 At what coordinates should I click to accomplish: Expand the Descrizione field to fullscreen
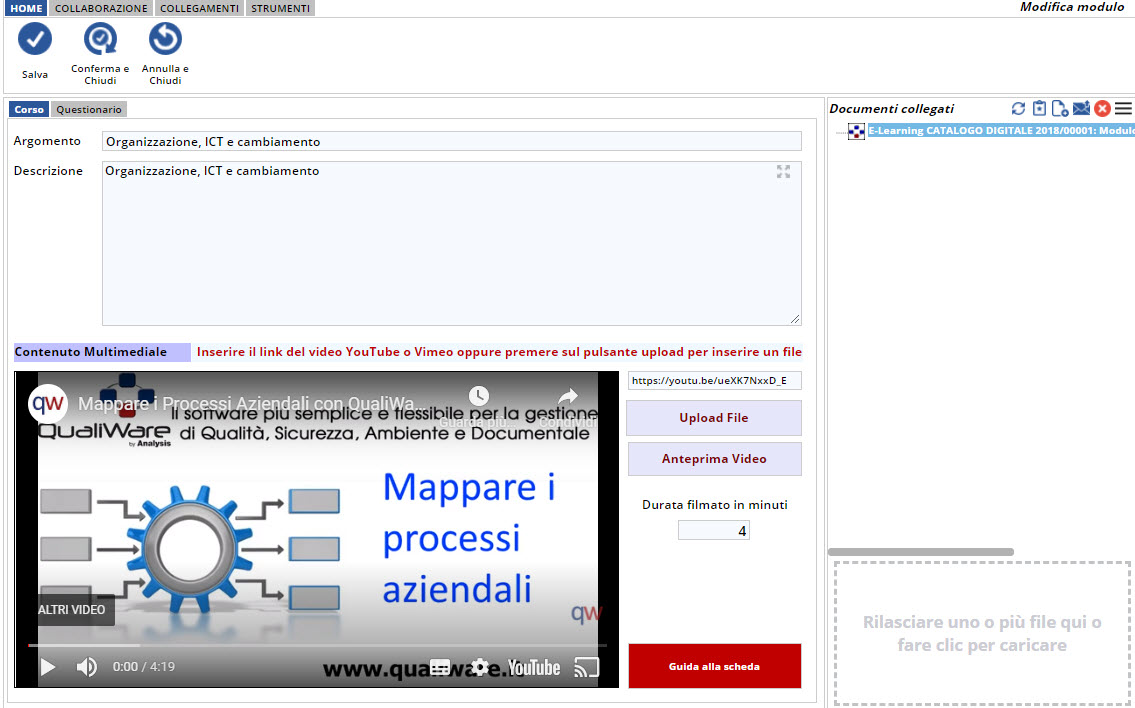pyautogui.click(x=783, y=172)
